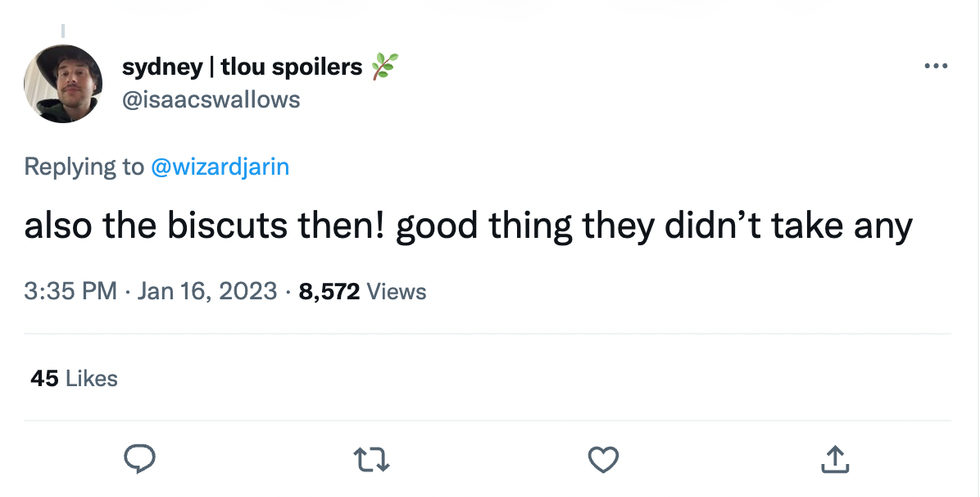Open the share tweet icon
The width and height of the screenshot is (980, 497).
pos(834,459)
